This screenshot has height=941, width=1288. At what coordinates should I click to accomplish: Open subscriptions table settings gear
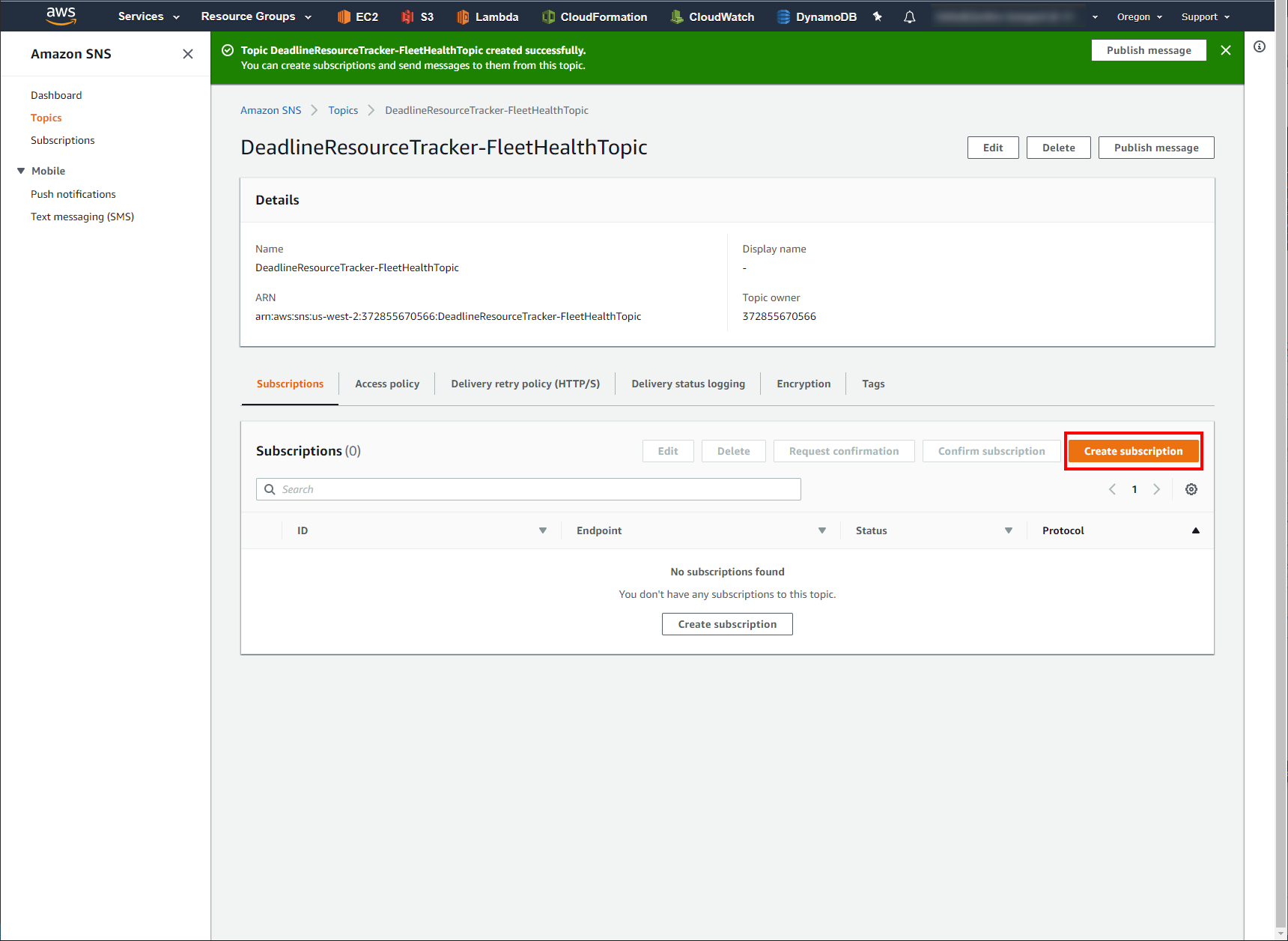(x=1191, y=489)
